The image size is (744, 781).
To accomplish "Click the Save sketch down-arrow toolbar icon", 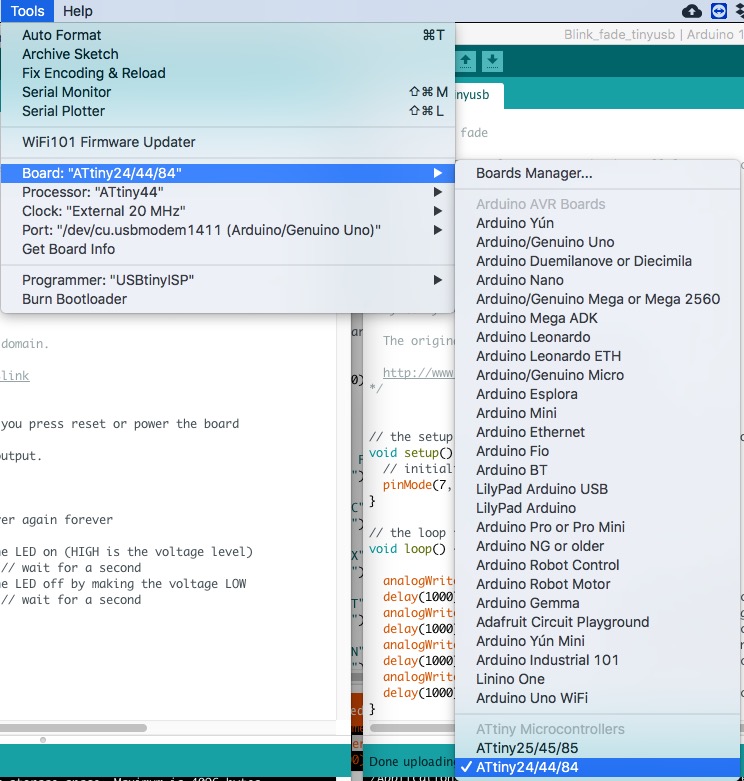I will click(492, 61).
